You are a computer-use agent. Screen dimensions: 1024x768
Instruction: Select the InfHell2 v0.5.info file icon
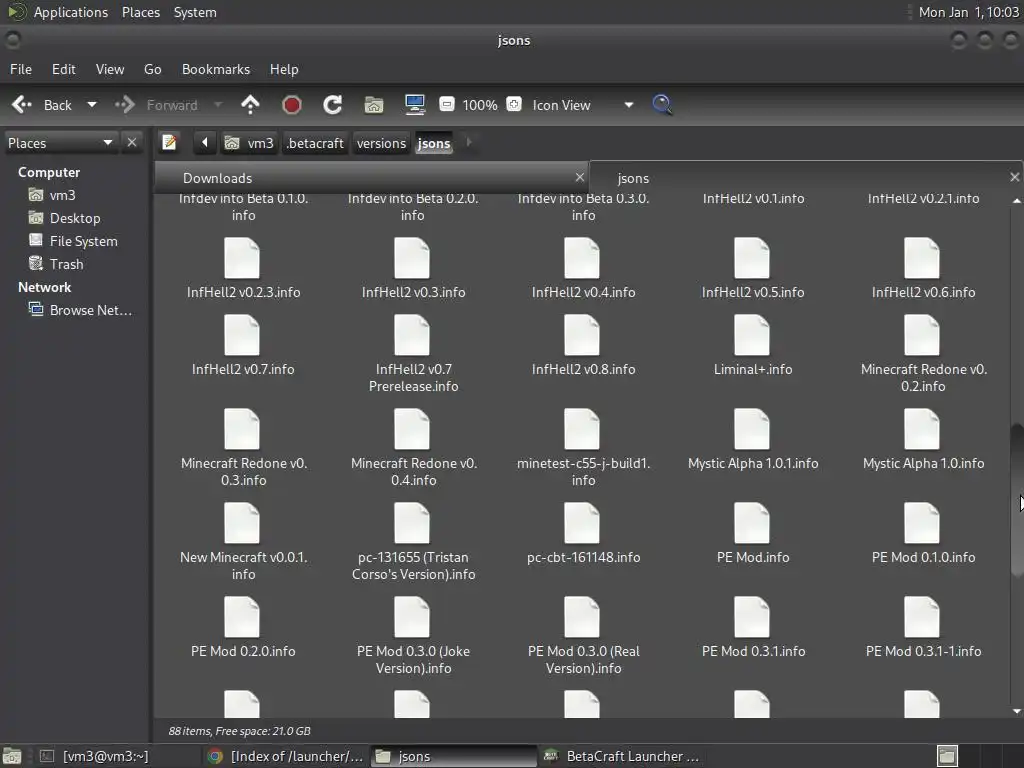click(752, 259)
